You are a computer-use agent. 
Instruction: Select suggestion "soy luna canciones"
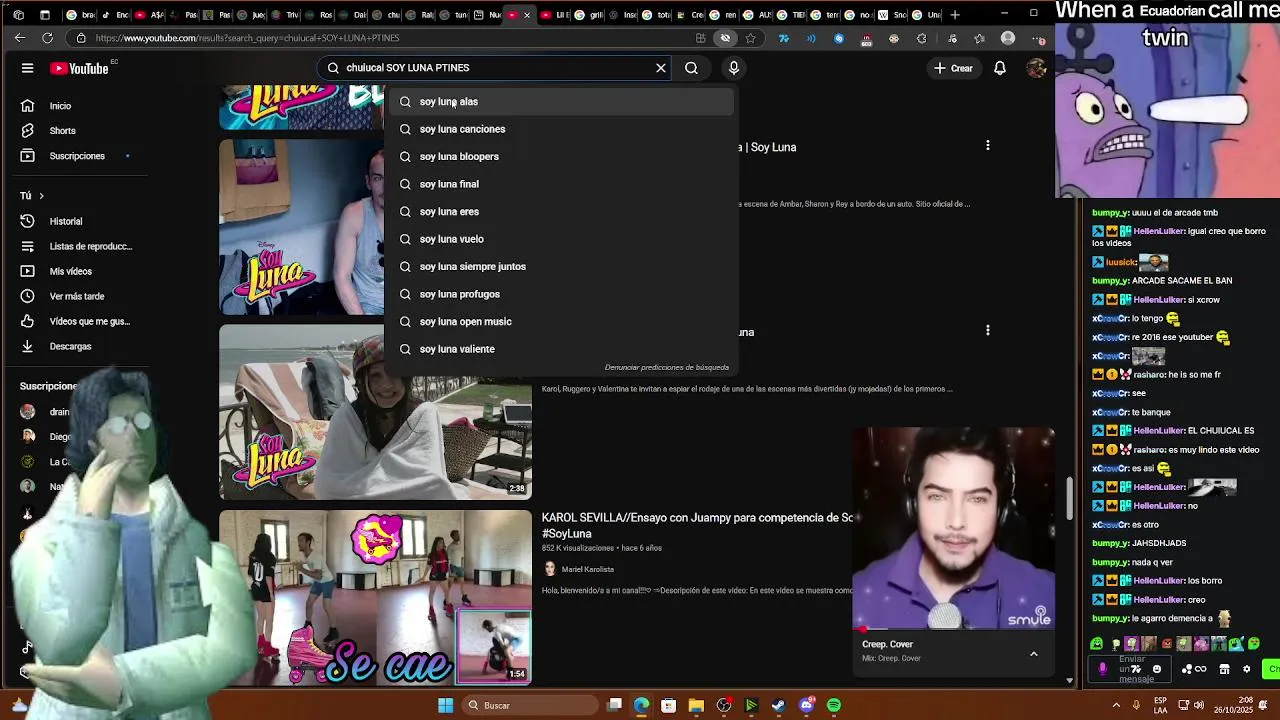coord(560,129)
